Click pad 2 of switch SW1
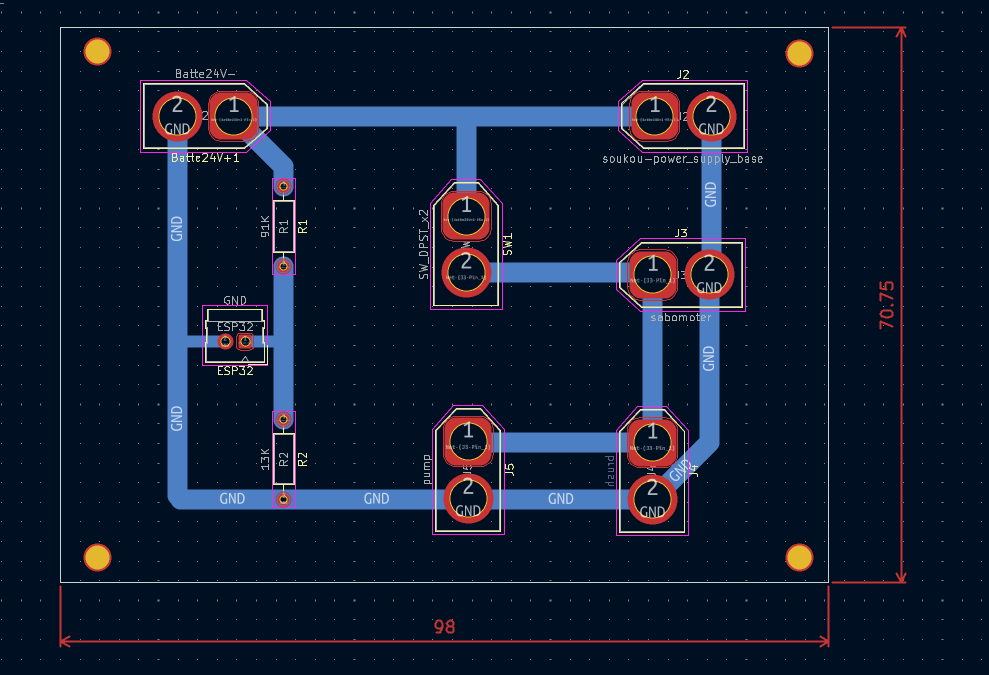 coord(466,272)
